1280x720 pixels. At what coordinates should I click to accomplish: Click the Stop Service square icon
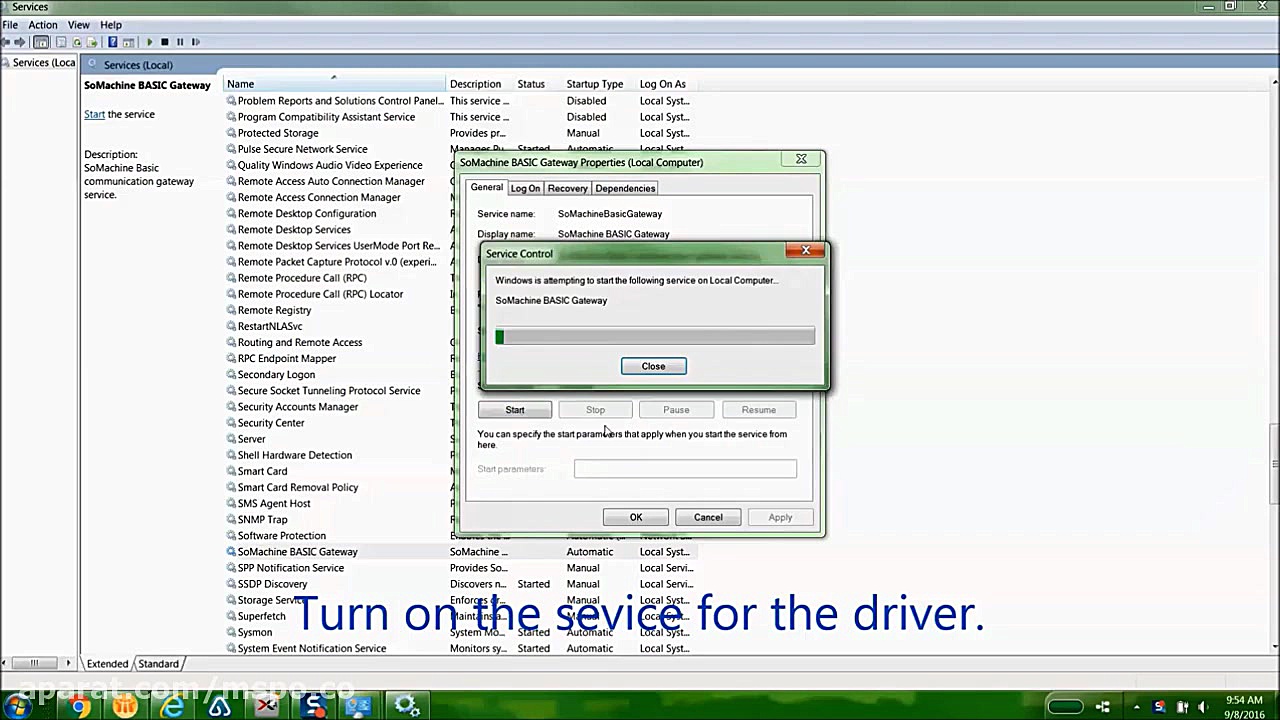[x=165, y=42]
